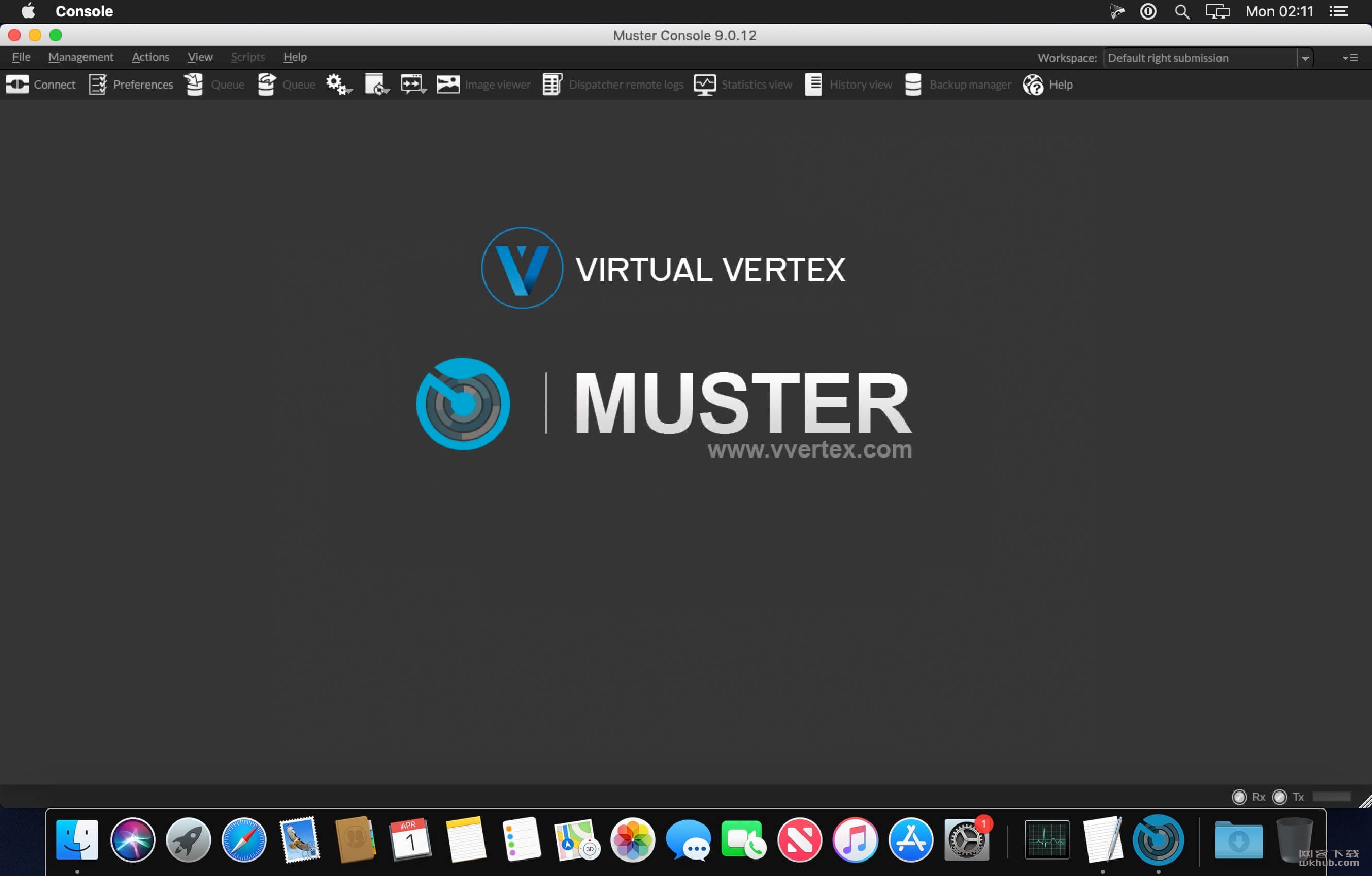The height and width of the screenshot is (876, 1372).
Task: Open the window-refresh dropdown icon in the toolbar
Action: [x=377, y=85]
